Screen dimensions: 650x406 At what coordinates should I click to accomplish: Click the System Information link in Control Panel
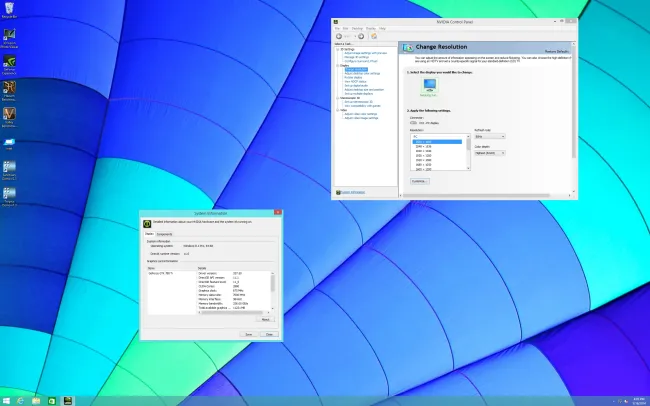click(x=353, y=192)
